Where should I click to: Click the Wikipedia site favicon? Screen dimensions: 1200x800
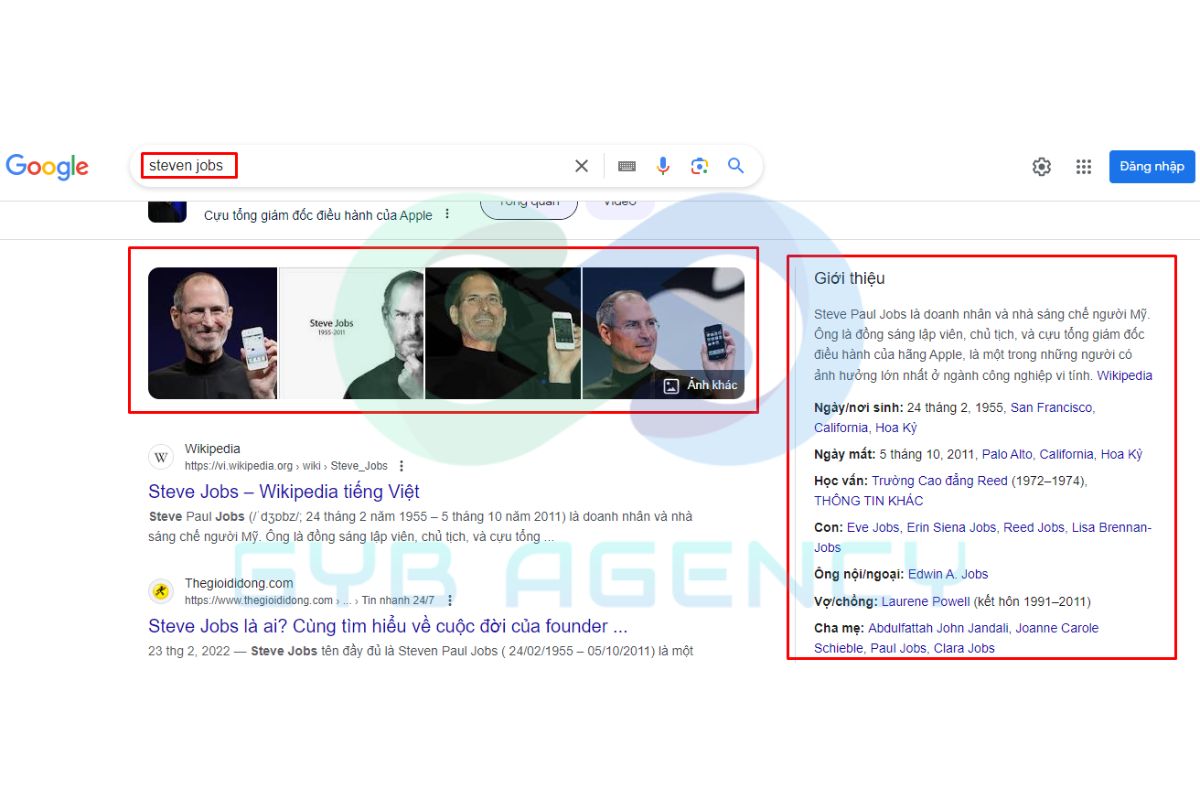pos(161,457)
